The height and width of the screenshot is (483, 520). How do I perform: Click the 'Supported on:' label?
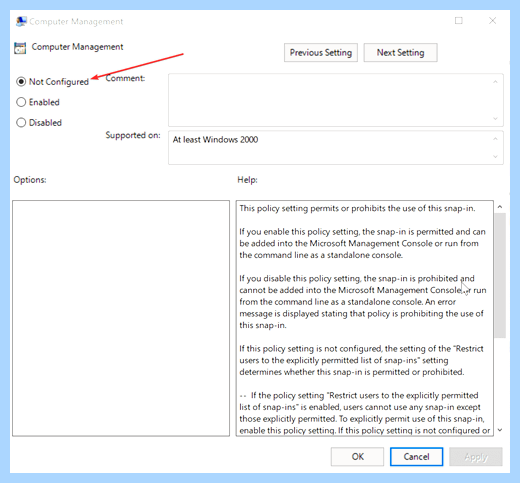133,135
